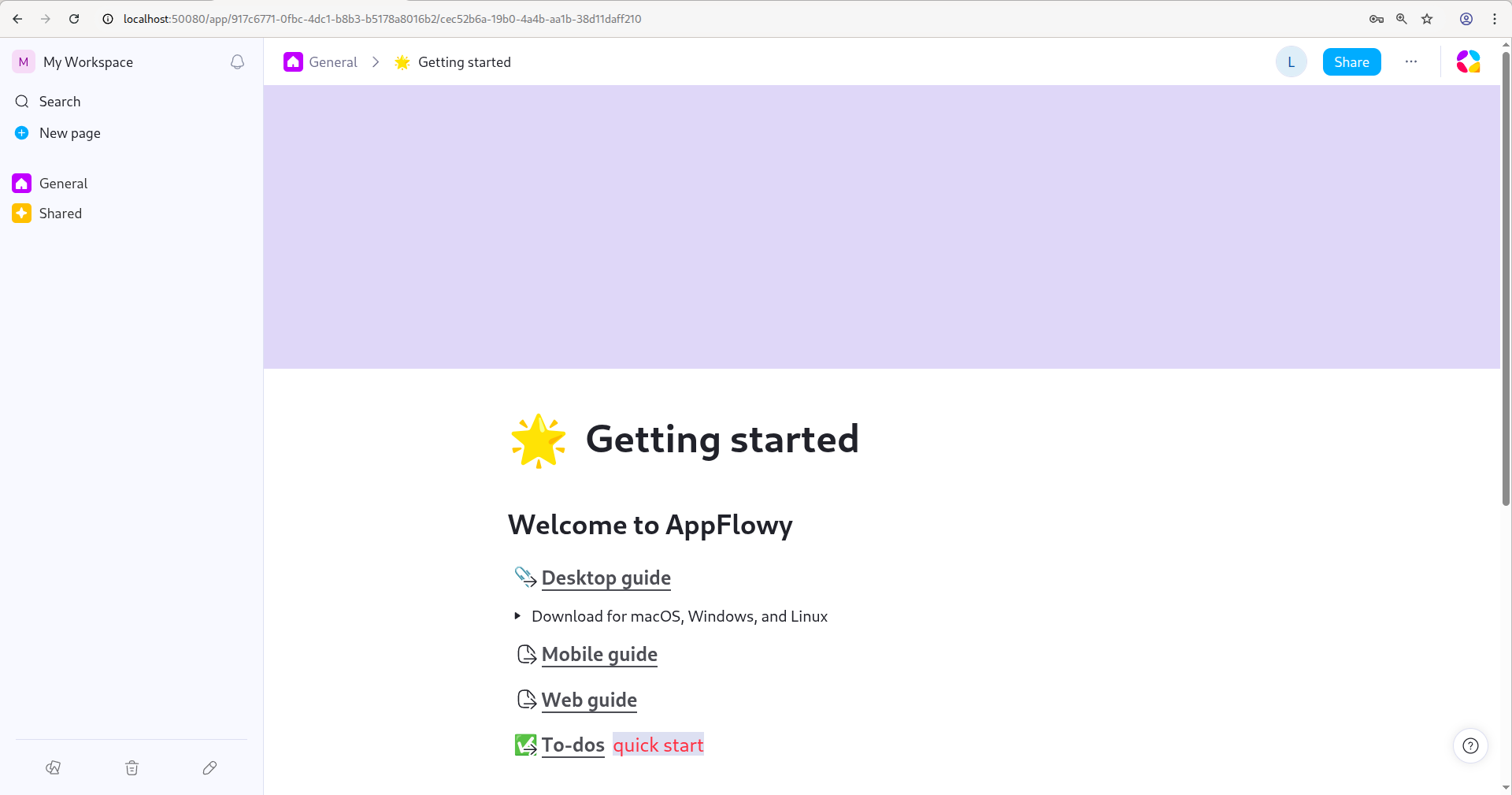Open the To-dos page link

tap(573, 745)
